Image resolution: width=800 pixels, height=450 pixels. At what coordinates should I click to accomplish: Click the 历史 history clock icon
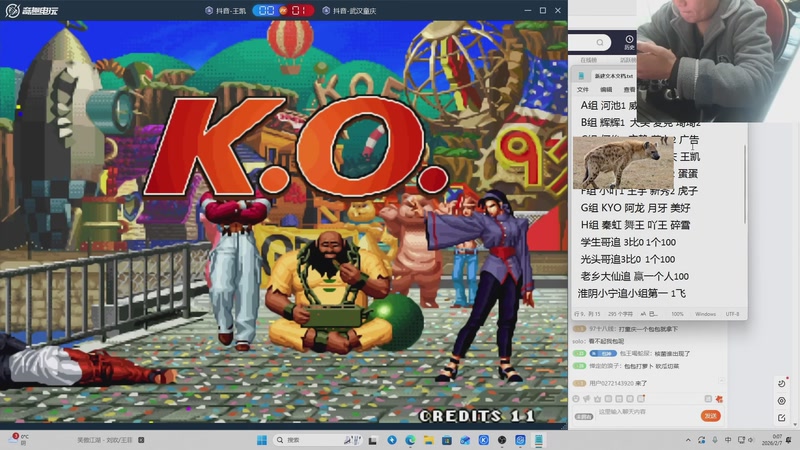(629, 42)
